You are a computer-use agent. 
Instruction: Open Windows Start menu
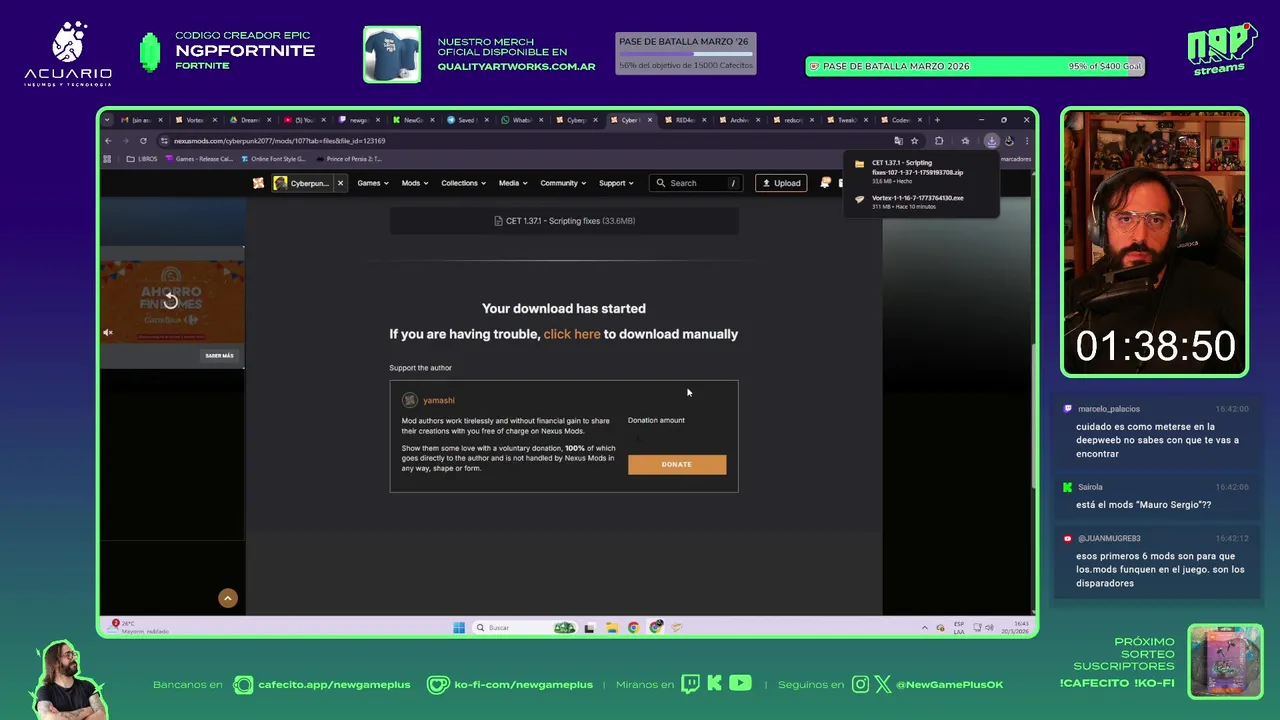click(459, 627)
